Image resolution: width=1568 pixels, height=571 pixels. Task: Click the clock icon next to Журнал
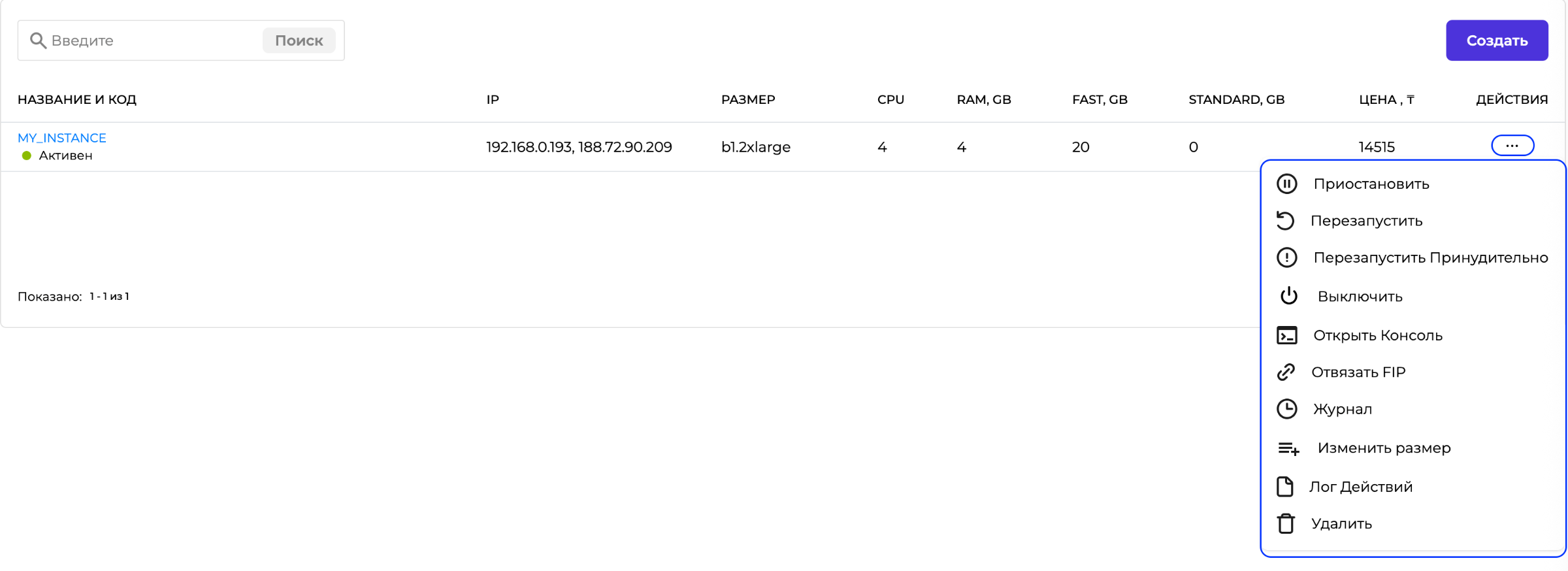[x=1286, y=409]
